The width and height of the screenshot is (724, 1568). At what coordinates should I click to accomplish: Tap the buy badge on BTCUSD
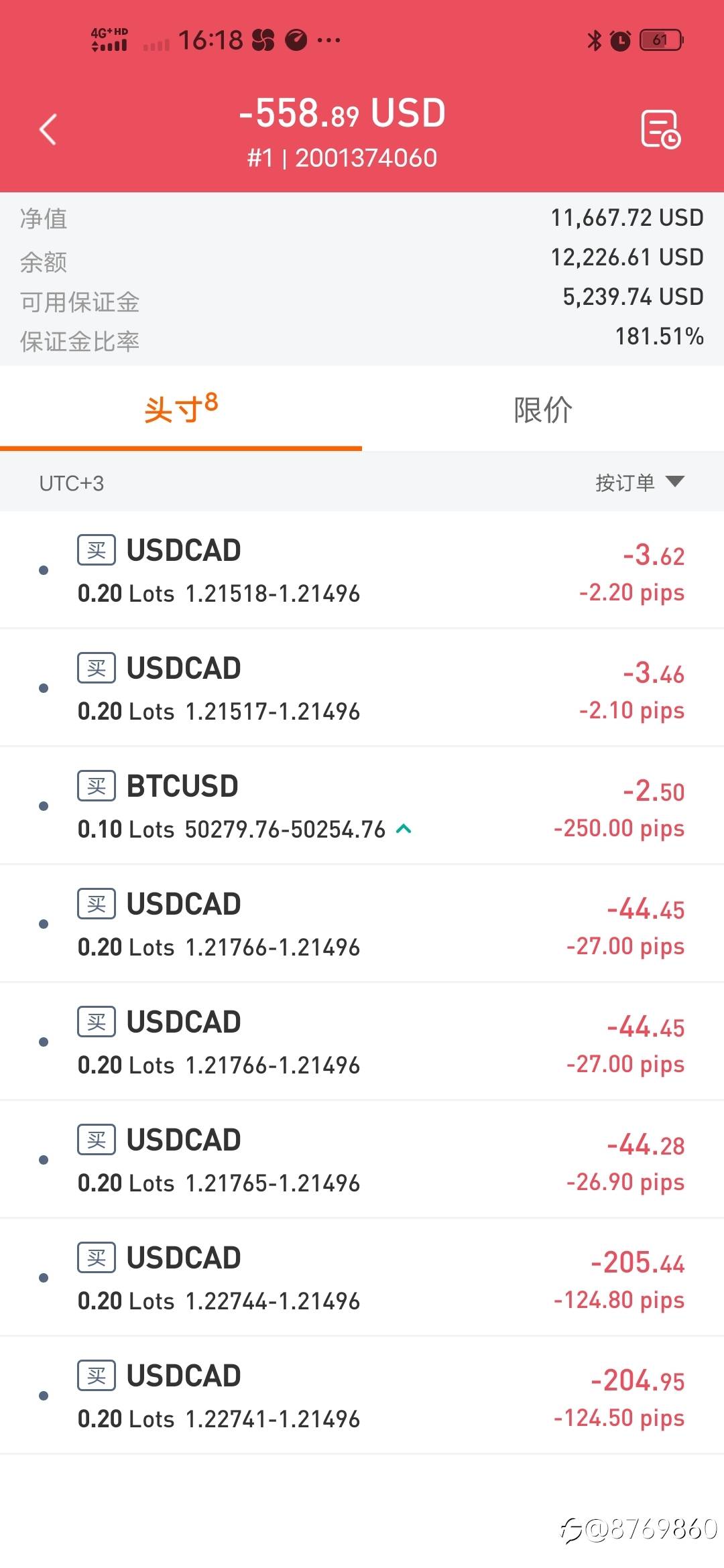coord(97,785)
